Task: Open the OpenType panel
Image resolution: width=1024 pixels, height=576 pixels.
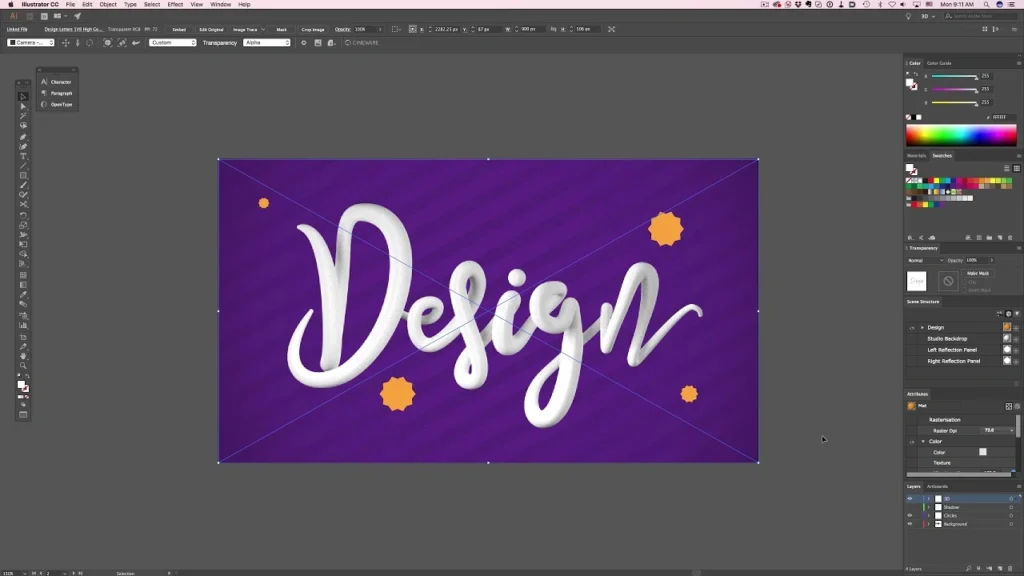Action: coord(57,104)
